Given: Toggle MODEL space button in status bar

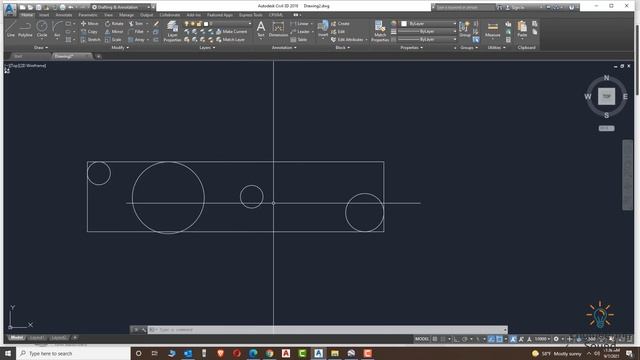Looking at the screenshot, I should tap(422, 339).
